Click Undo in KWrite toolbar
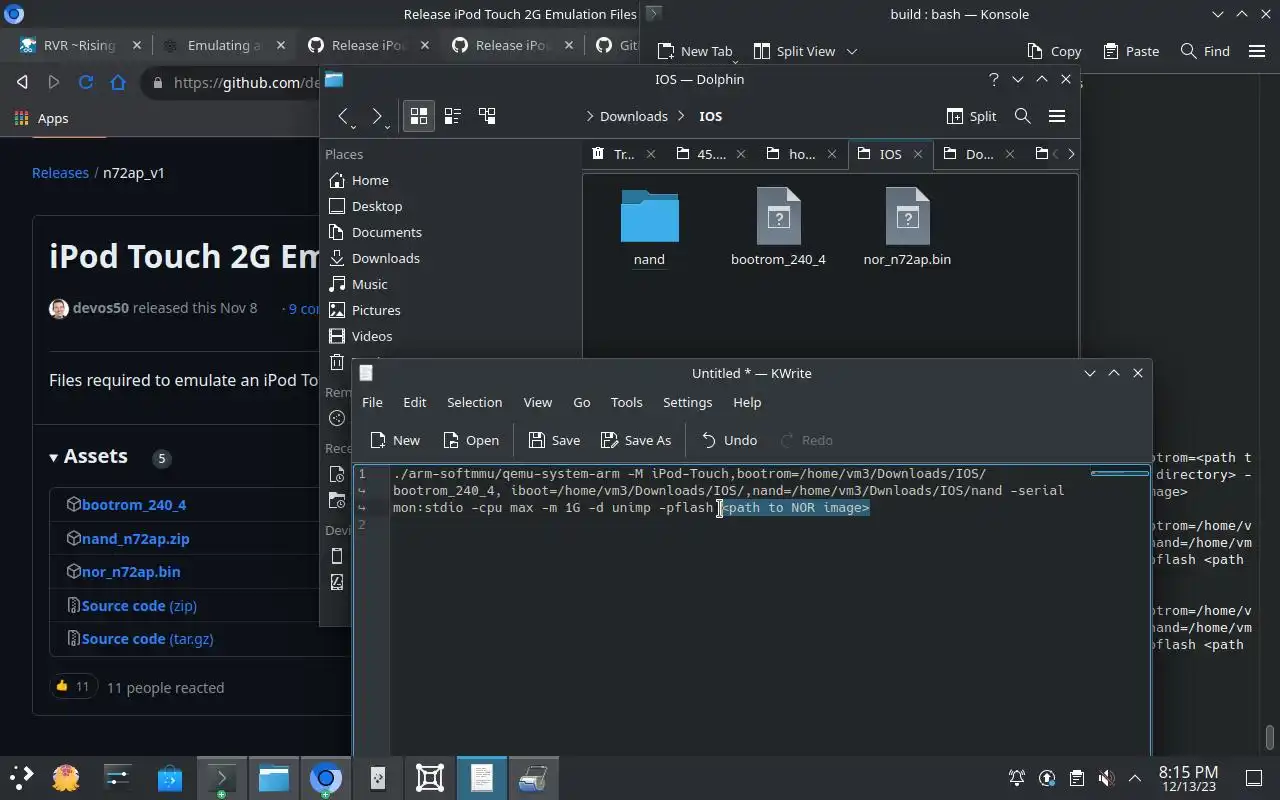The image size is (1280, 800). pos(729,440)
